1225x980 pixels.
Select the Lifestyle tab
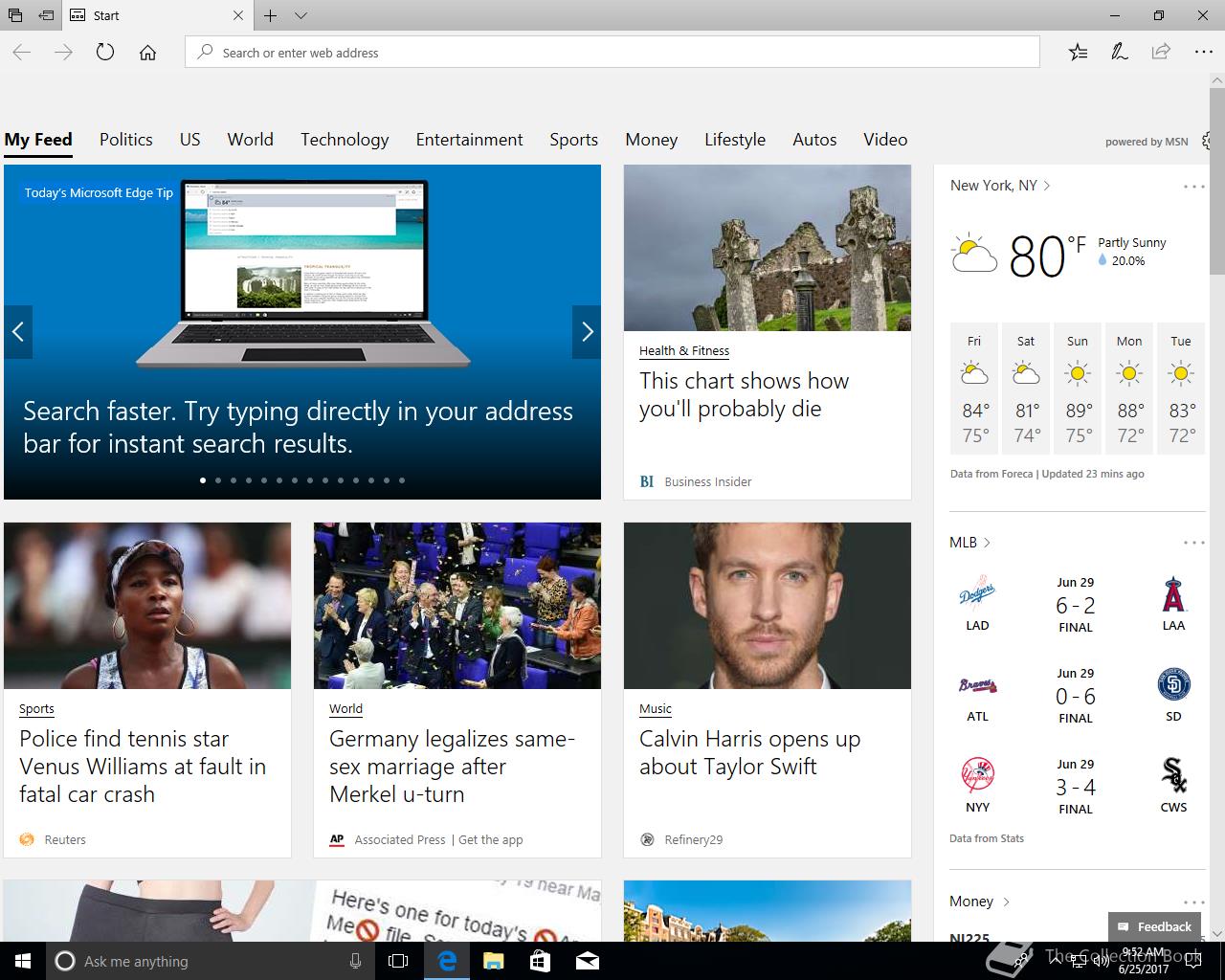(735, 140)
